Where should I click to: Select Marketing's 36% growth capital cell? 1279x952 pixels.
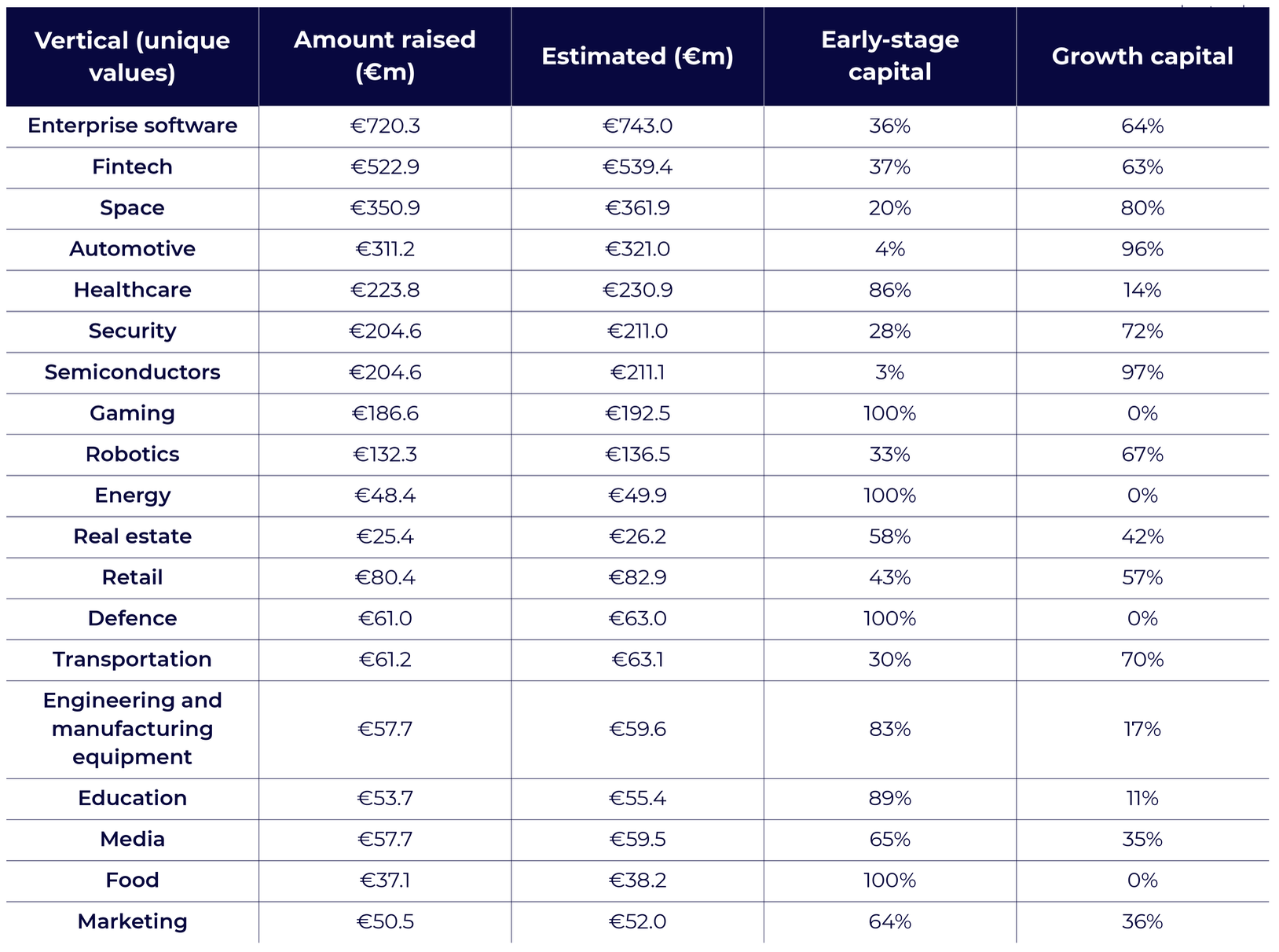pyautogui.click(x=1142, y=921)
